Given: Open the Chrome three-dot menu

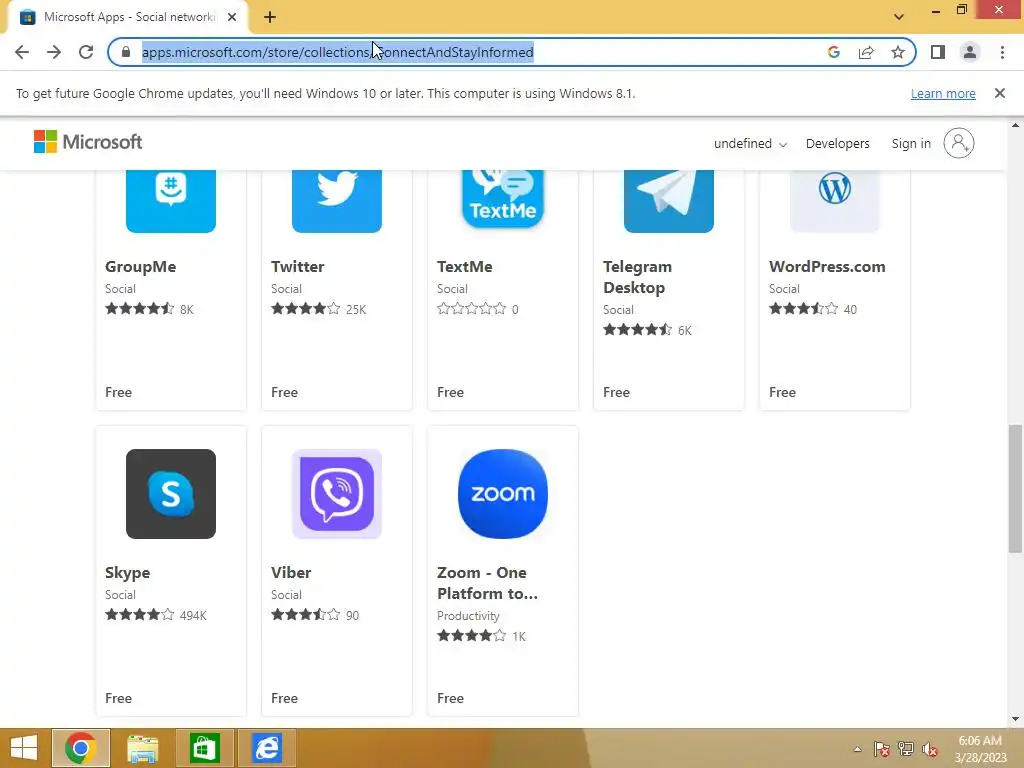Looking at the screenshot, I should (1002, 52).
